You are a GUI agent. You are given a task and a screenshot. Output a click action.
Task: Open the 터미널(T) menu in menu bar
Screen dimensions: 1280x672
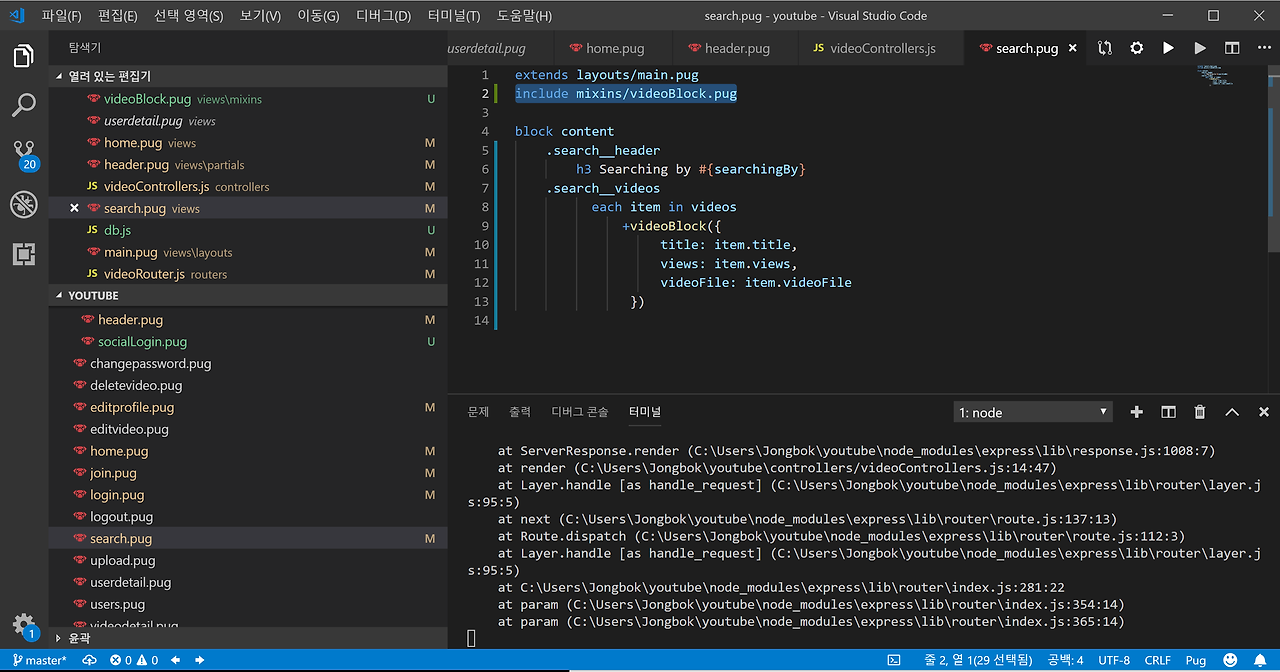point(453,16)
